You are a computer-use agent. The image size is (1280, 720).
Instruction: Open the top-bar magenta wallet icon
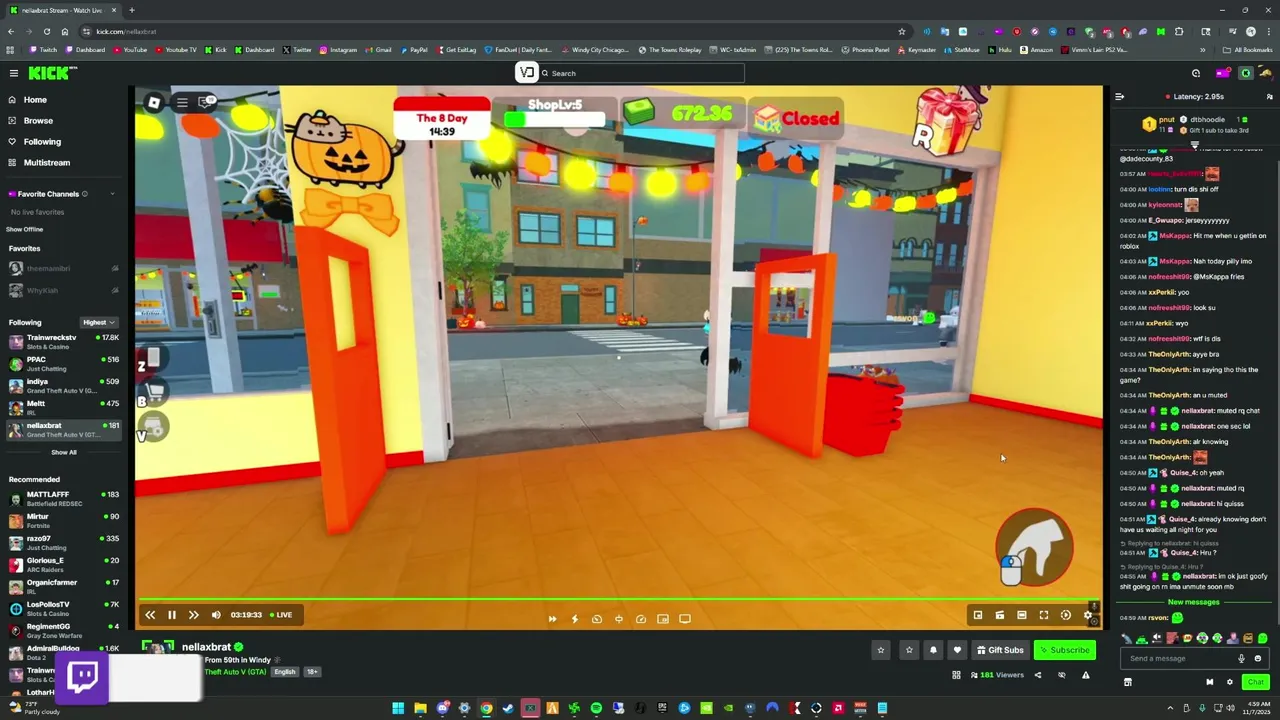(x=1222, y=73)
